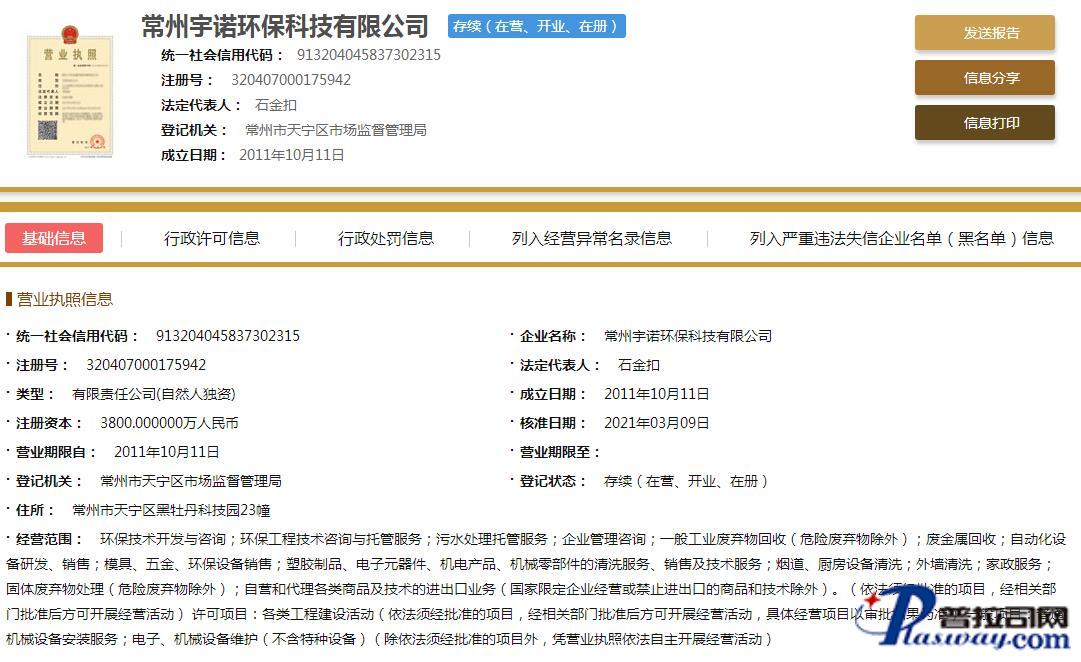Image resolution: width=1081 pixels, height=662 pixels.
Task: Open the 行政处罚信息 tab
Action: tap(386, 238)
